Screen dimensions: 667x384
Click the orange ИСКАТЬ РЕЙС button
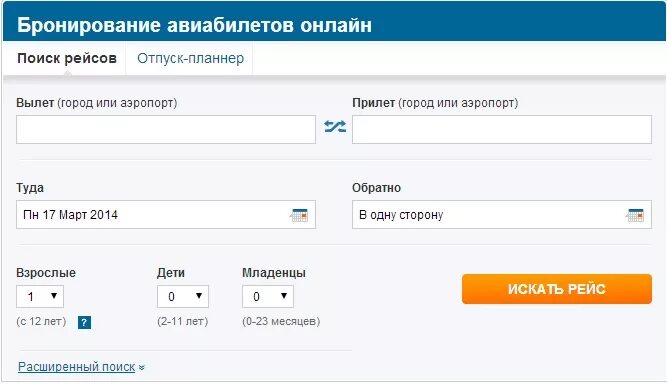pos(557,289)
